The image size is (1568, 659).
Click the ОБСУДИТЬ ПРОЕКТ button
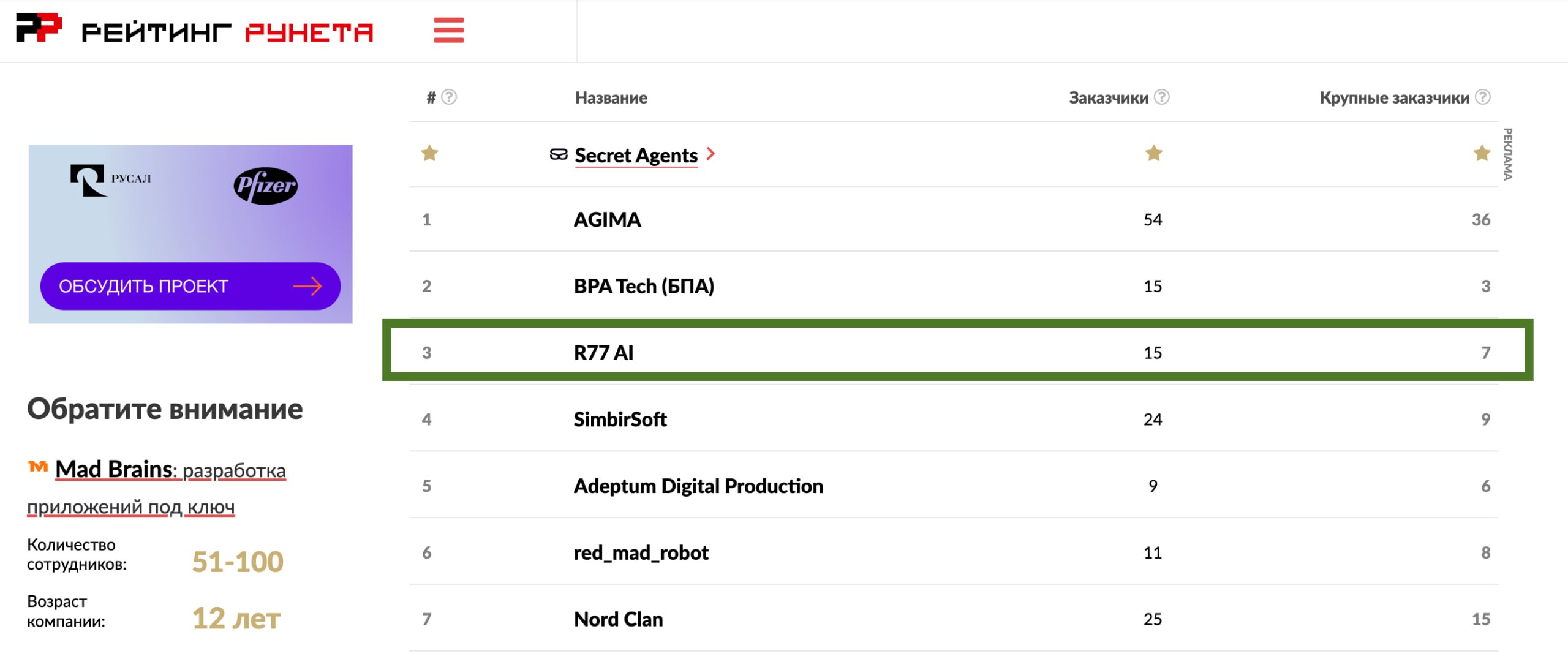tap(190, 286)
